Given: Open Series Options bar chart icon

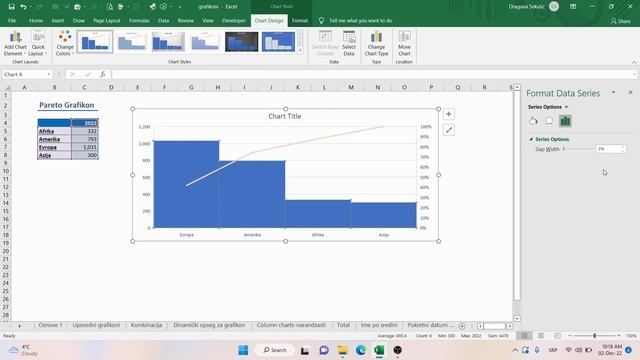Looking at the screenshot, I should point(565,121).
